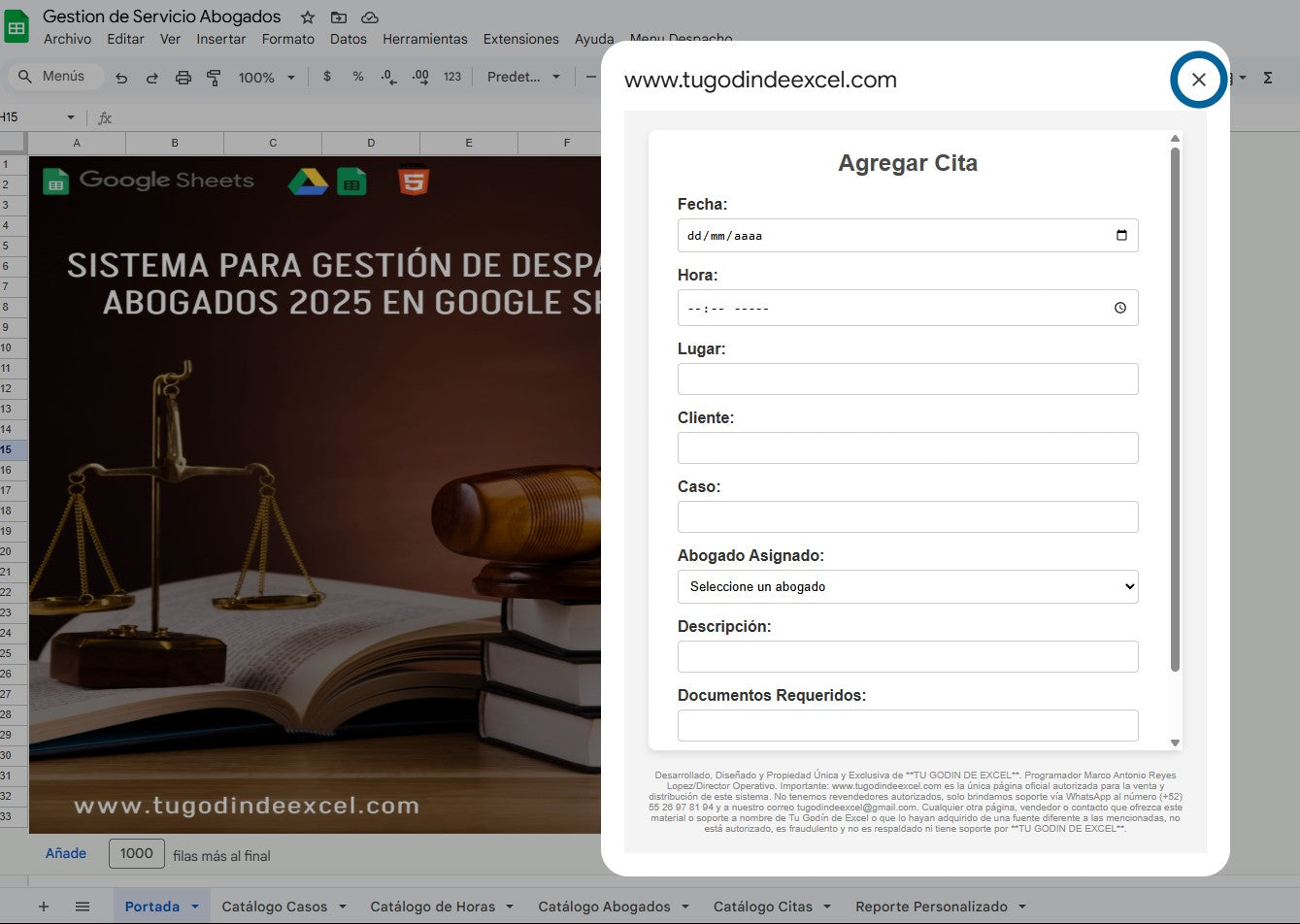
Task: Expand the name box dropdown arrow
Action: 71,117
